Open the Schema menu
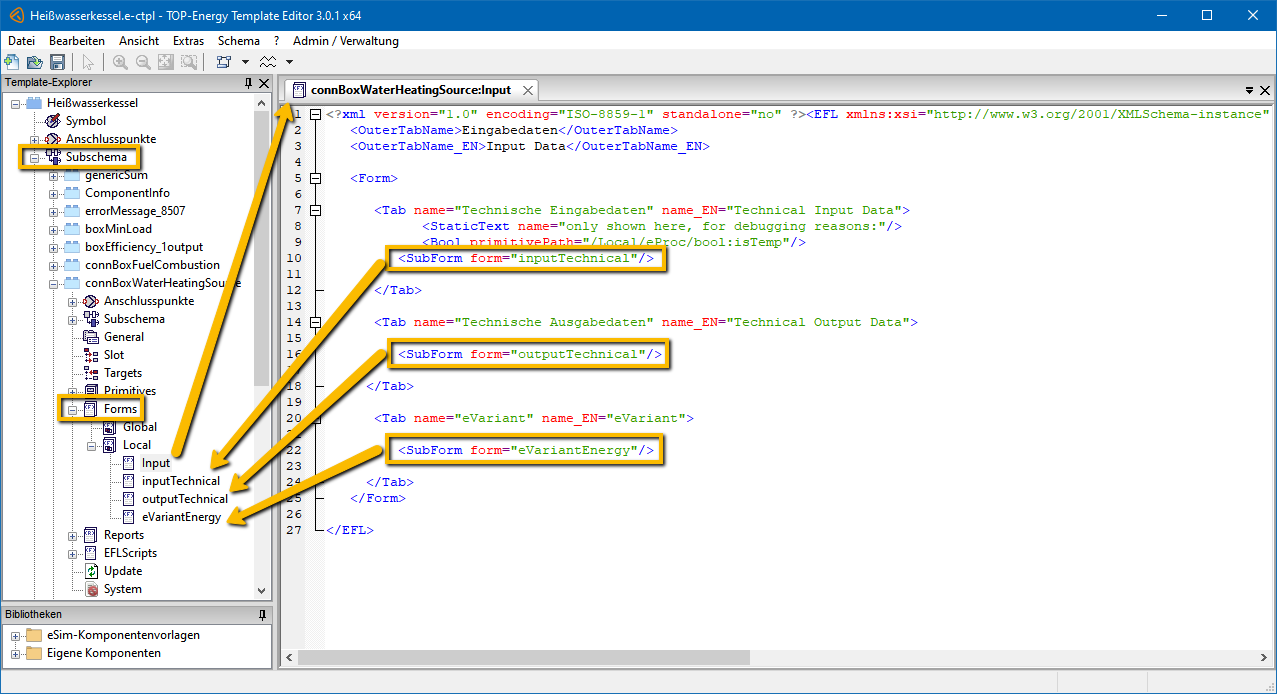 tap(239, 41)
